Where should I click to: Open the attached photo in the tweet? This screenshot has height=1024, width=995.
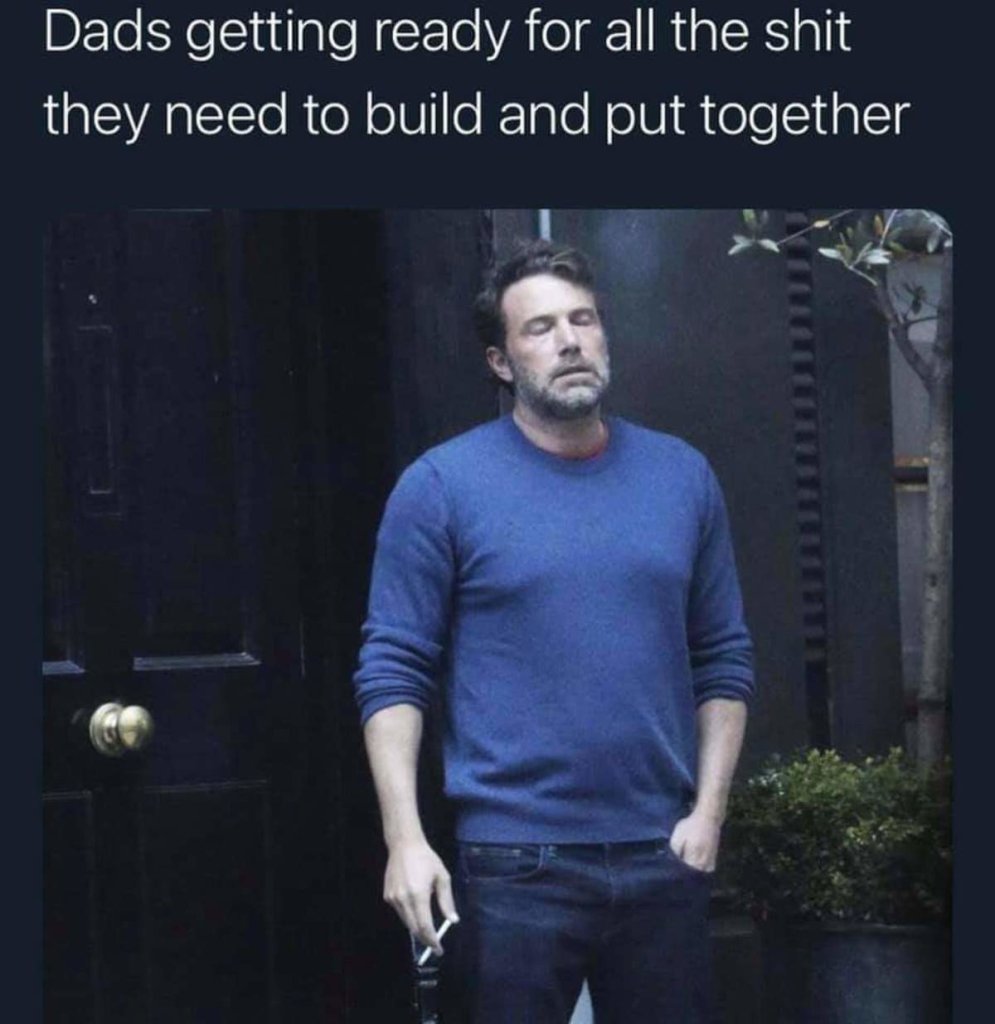498,616
